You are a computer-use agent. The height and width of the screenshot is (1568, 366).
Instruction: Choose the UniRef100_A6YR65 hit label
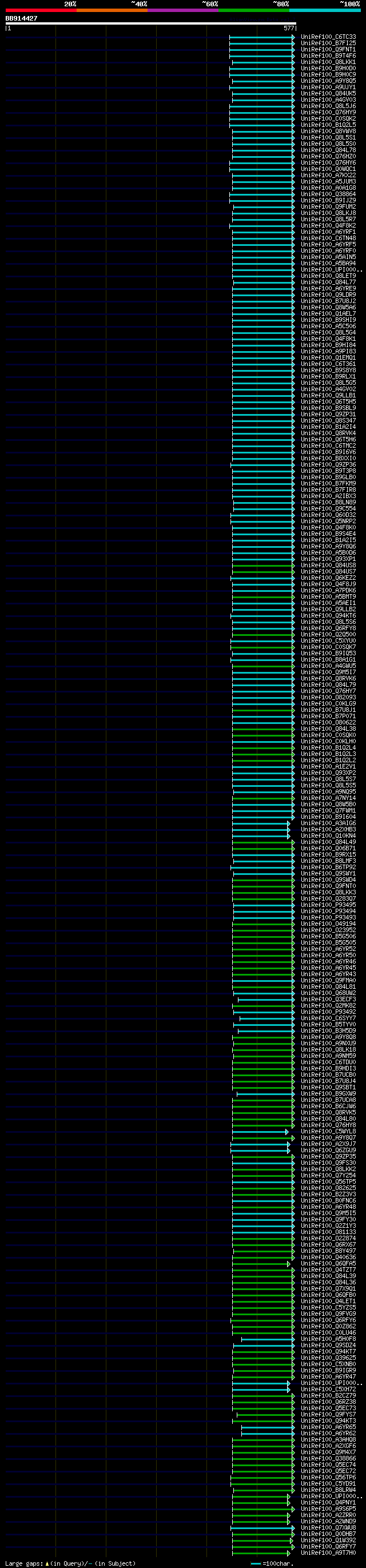point(328,1427)
